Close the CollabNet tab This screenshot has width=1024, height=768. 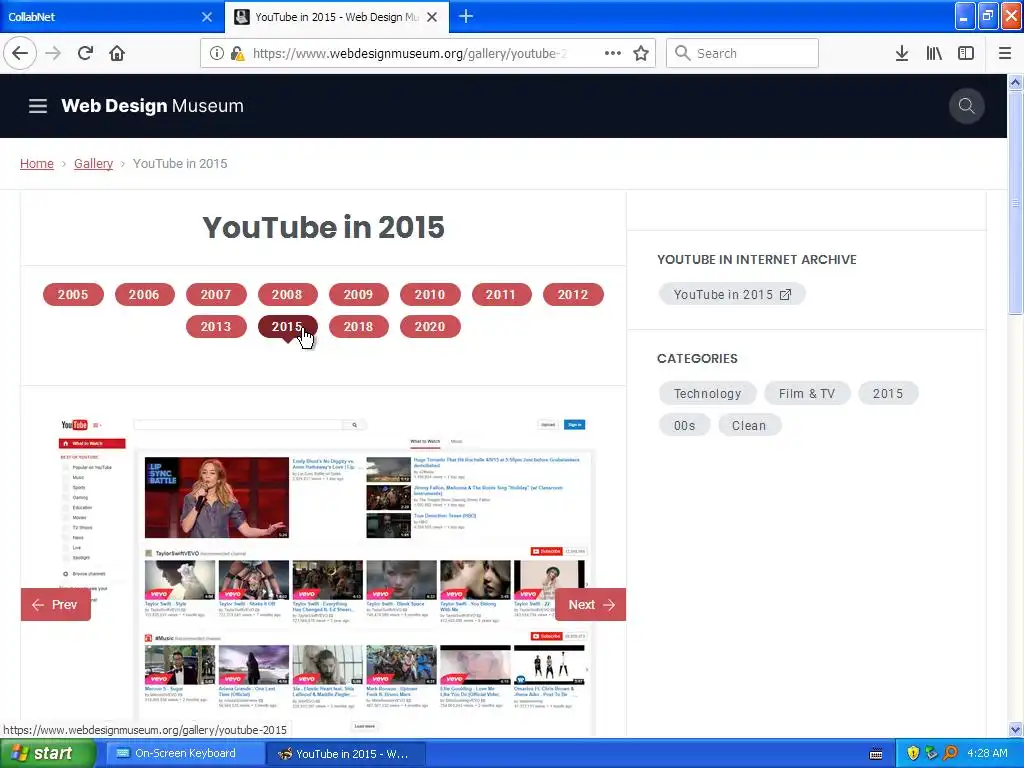pos(207,17)
